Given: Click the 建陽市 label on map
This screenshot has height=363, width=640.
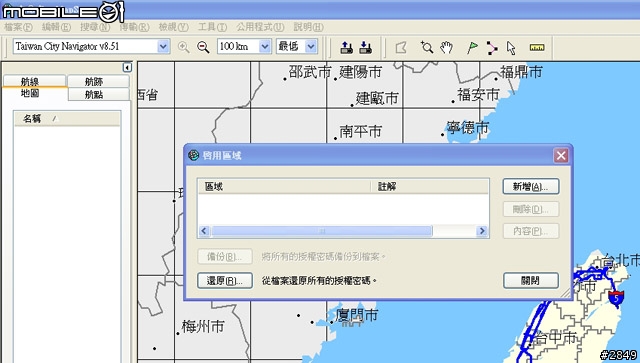Looking at the screenshot, I should click(x=360, y=72).
